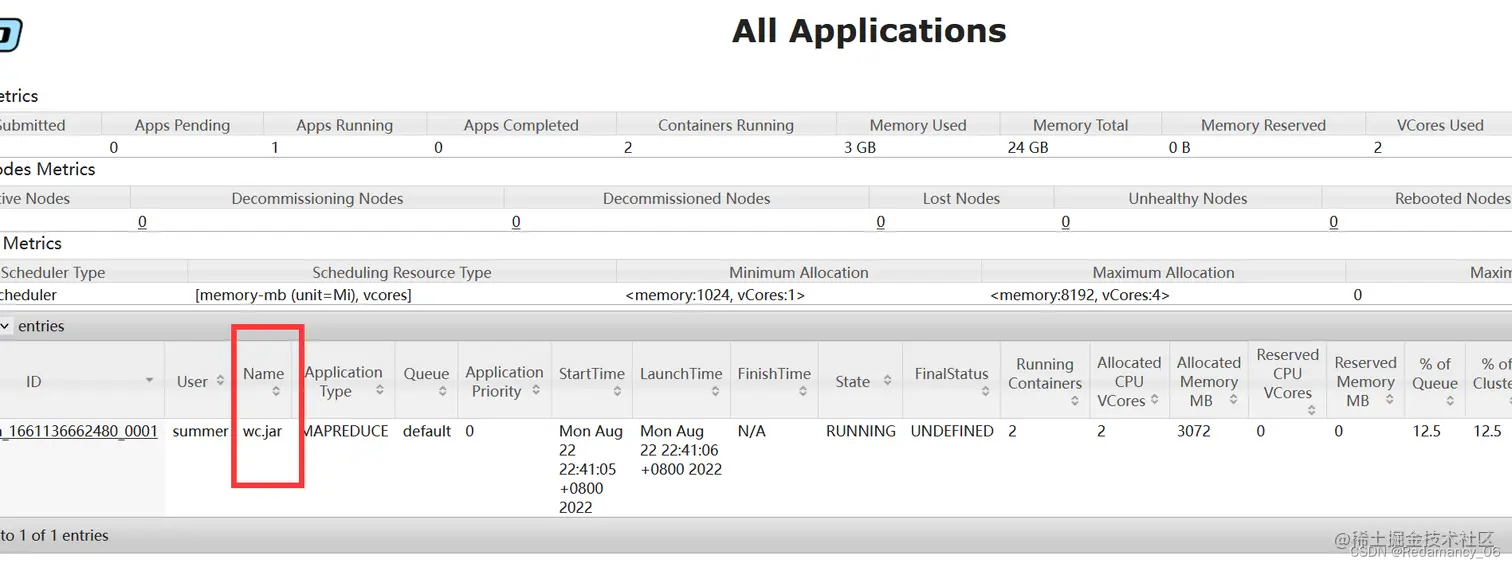Click the 'Scheduling Resource Type' header
This screenshot has width=1512, height=567.
402,272
